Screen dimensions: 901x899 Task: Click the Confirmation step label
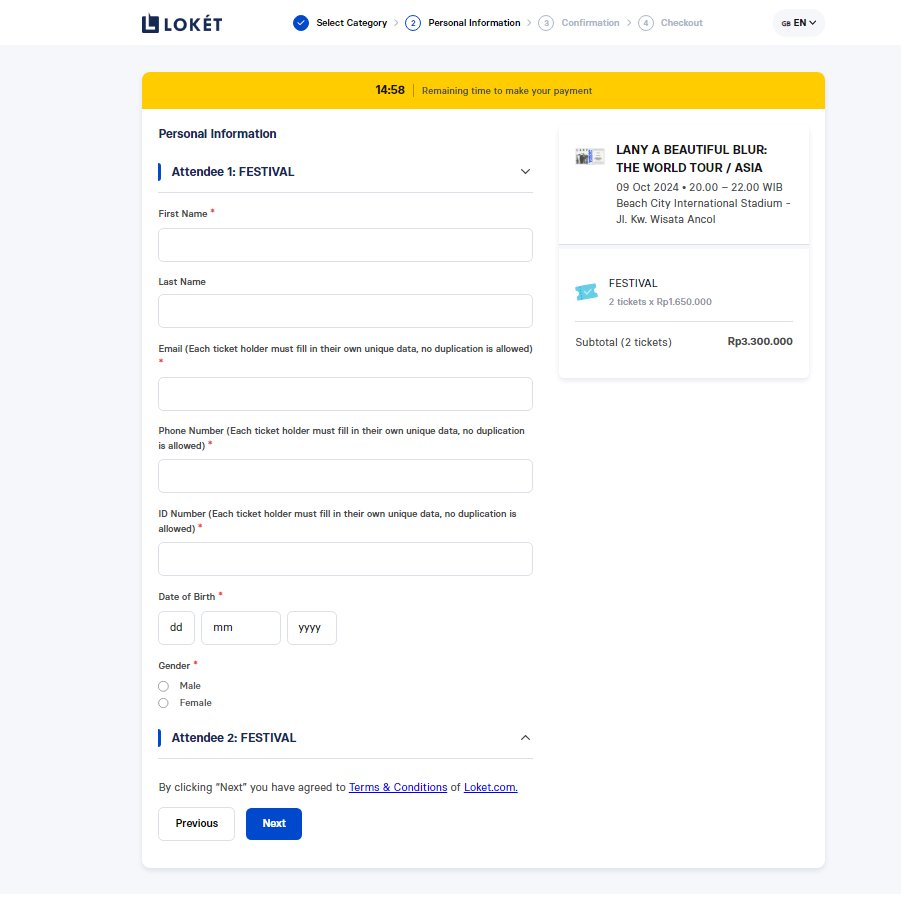[590, 23]
